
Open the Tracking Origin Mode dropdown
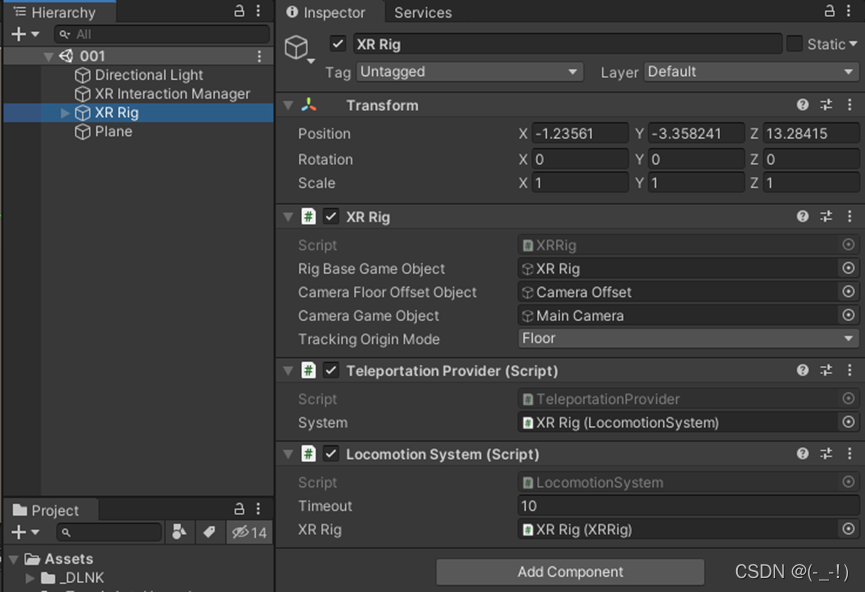pyautogui.click(x=688, y=339)
